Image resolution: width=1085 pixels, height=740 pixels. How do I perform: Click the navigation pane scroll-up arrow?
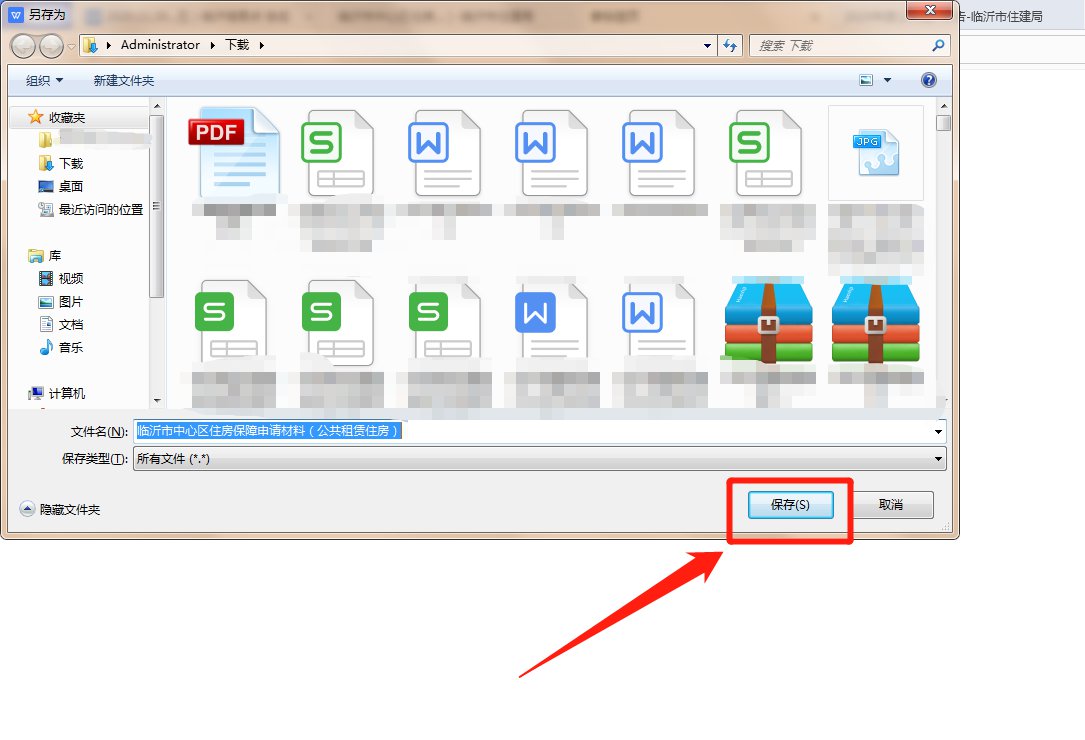coord(157,107)
